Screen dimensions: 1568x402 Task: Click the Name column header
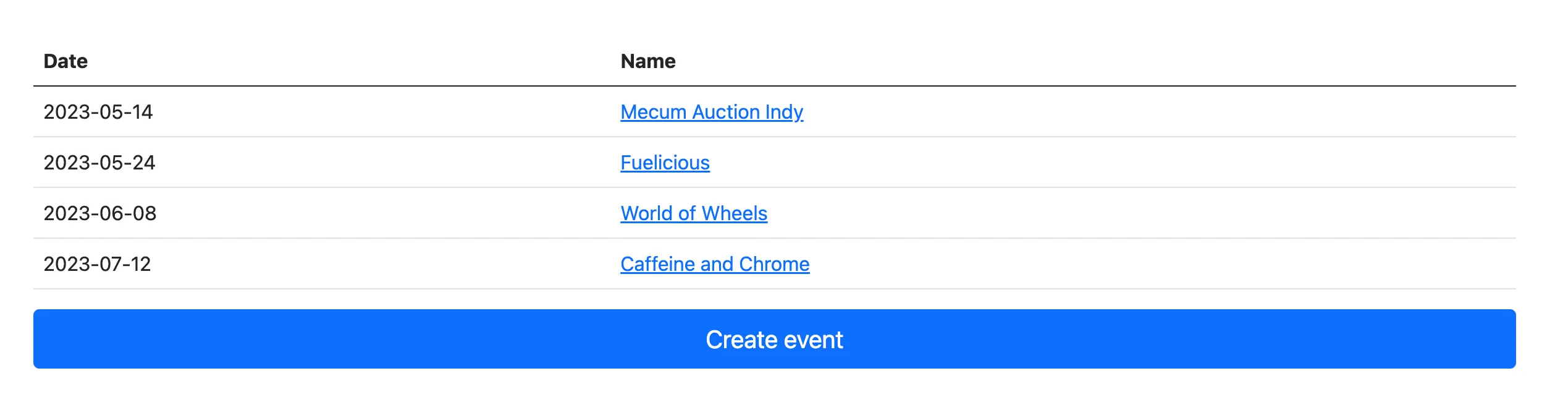[x=647, y=61]
